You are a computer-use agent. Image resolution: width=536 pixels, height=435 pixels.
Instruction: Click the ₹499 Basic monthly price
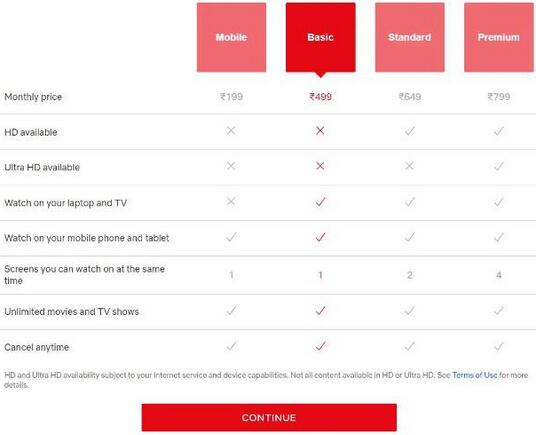point(320,97)
